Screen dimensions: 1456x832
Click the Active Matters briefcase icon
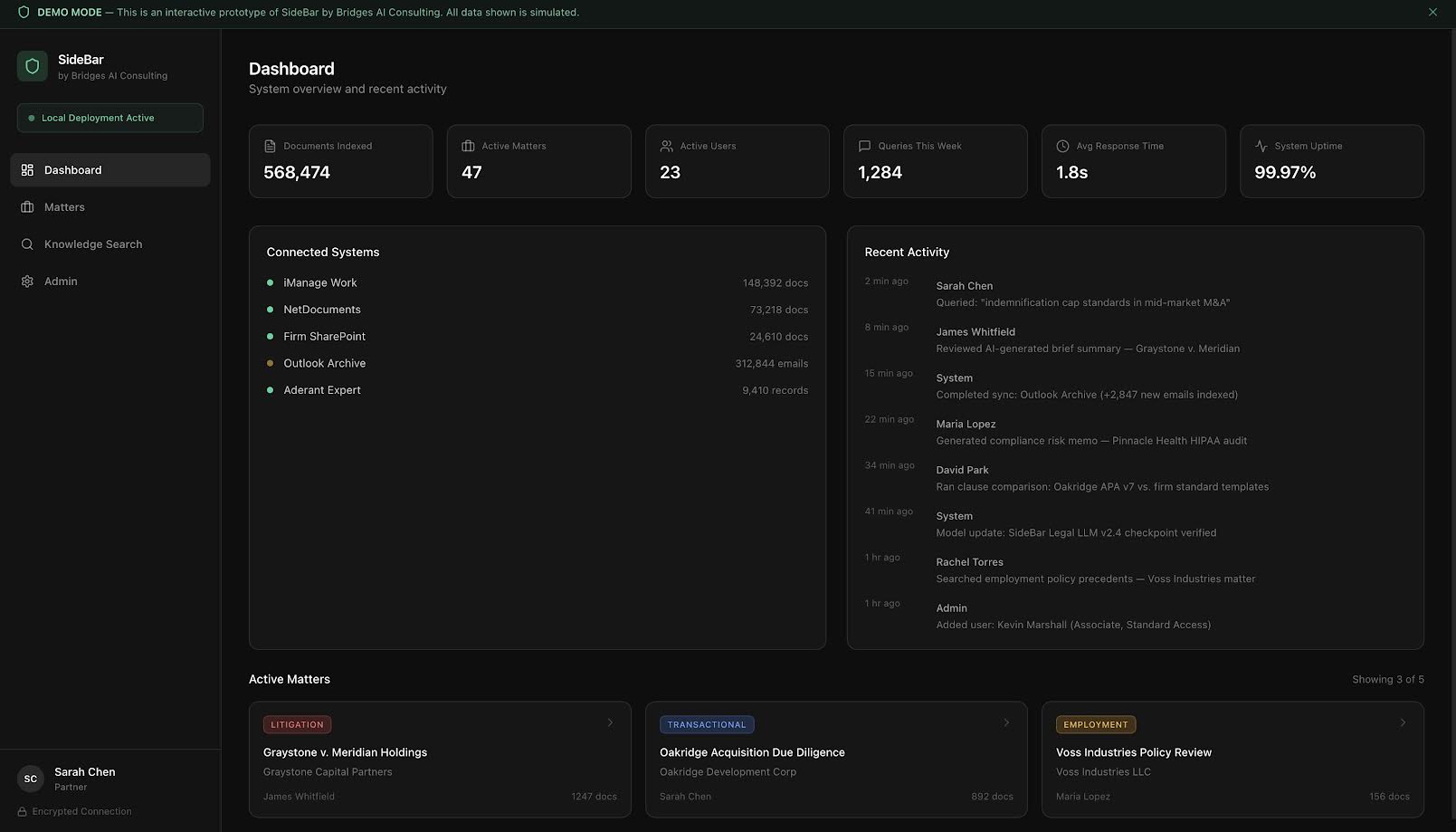tap(468, 146)
